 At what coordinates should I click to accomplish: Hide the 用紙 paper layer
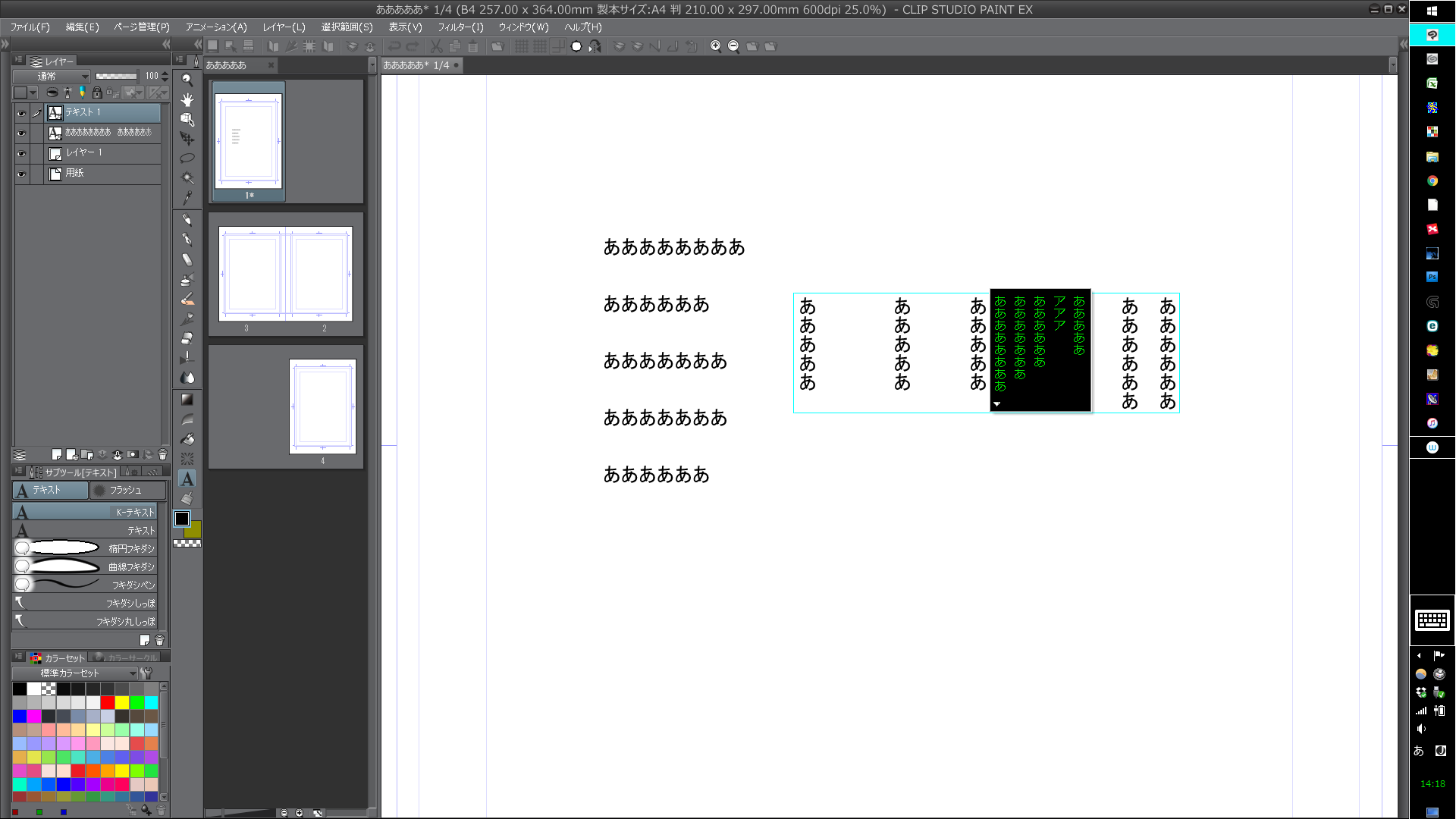click(21, 174)
